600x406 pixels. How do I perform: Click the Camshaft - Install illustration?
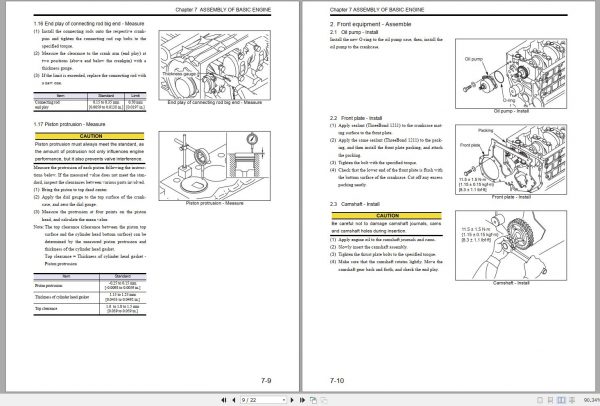pos(511,245)
